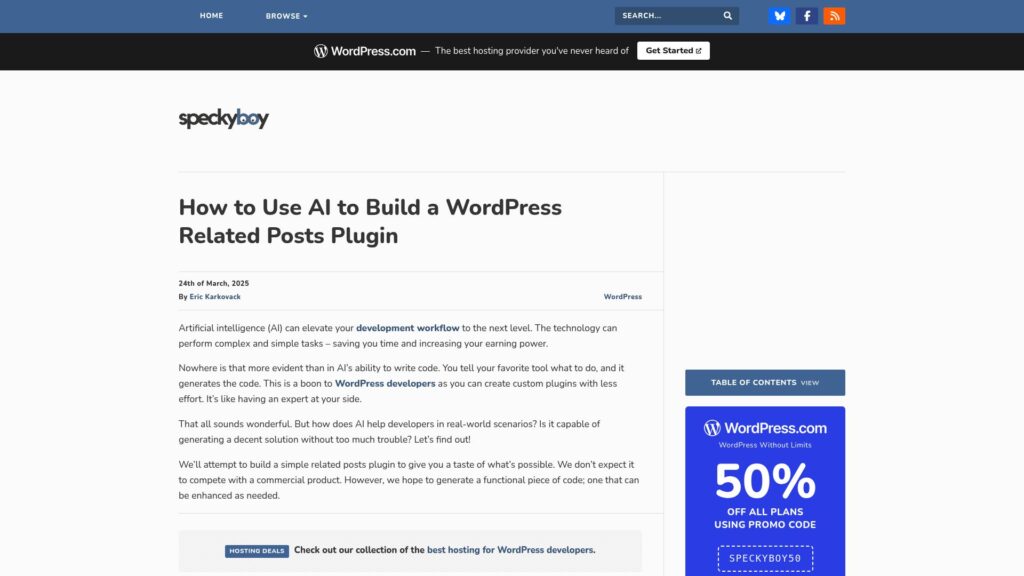Open best hosting for WordPress developers link
This screenshot has height=576, width=1024.
[x=510, y=550]
